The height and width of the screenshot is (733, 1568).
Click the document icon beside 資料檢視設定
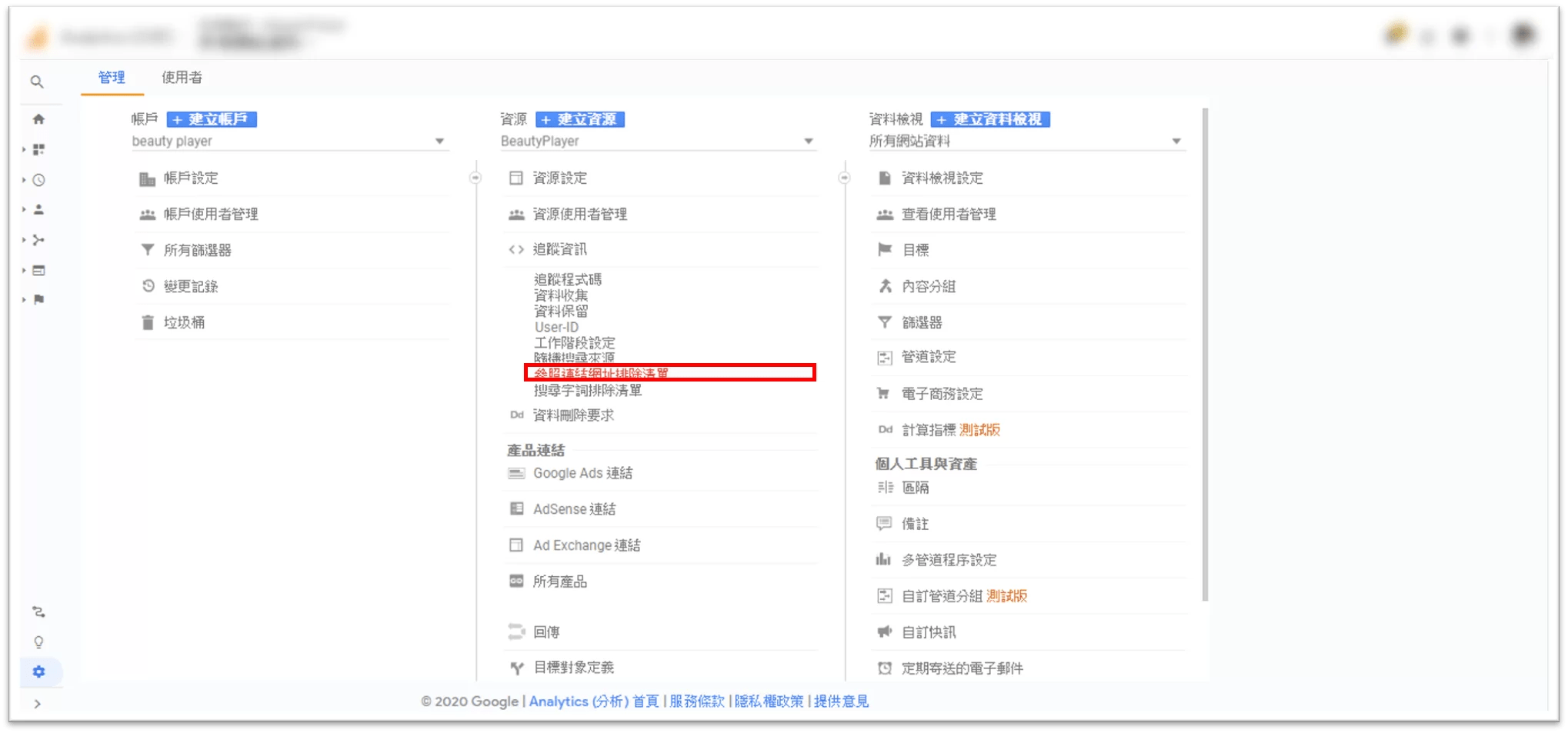click(x=885, y=178)
